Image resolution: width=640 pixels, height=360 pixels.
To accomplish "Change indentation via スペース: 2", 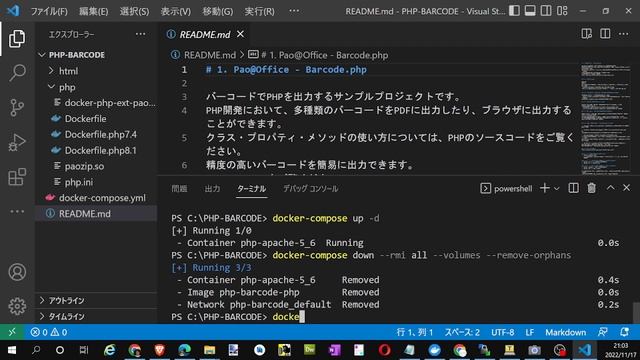I will pos(462,332).
